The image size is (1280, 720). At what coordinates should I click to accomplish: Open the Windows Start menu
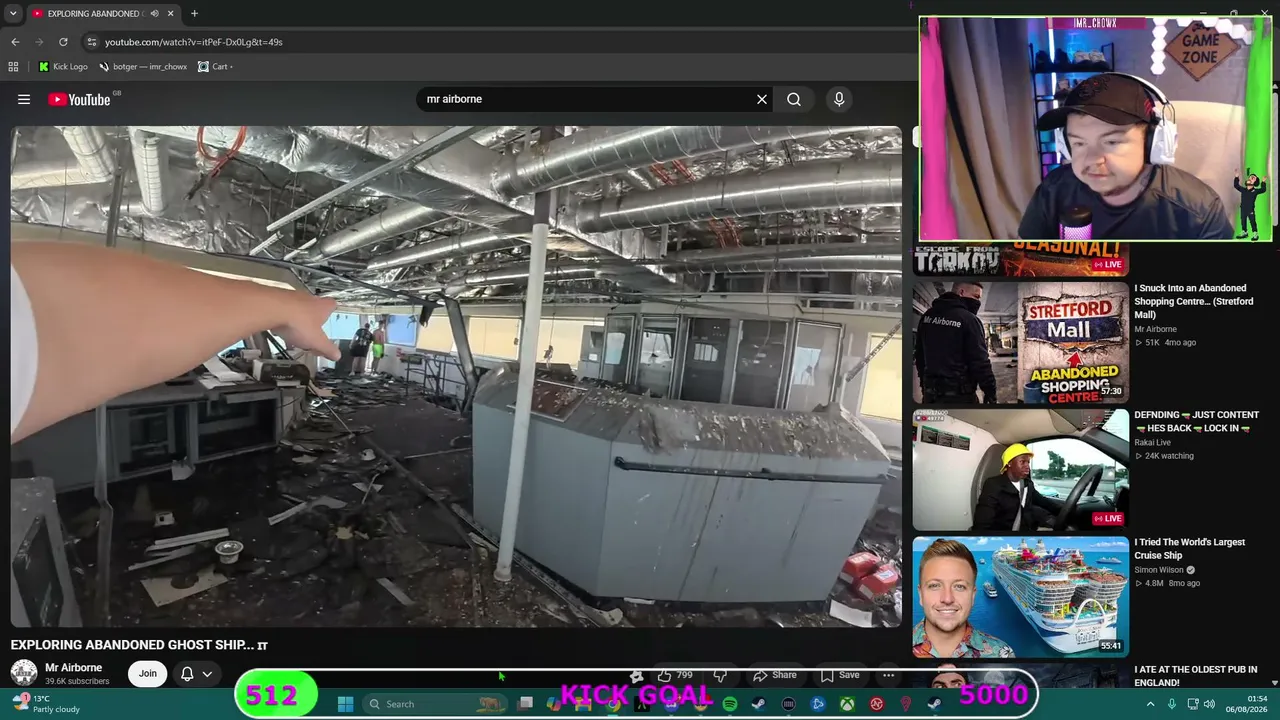click(345, 704)
